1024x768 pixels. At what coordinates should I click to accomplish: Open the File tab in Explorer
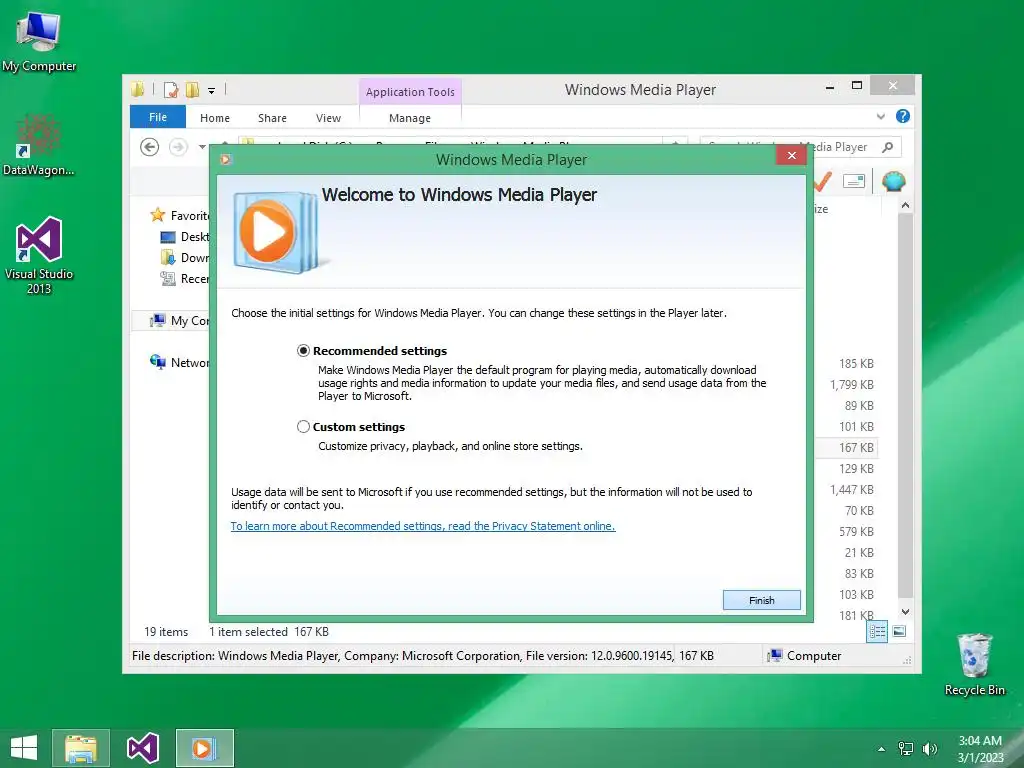coord(158,117)
